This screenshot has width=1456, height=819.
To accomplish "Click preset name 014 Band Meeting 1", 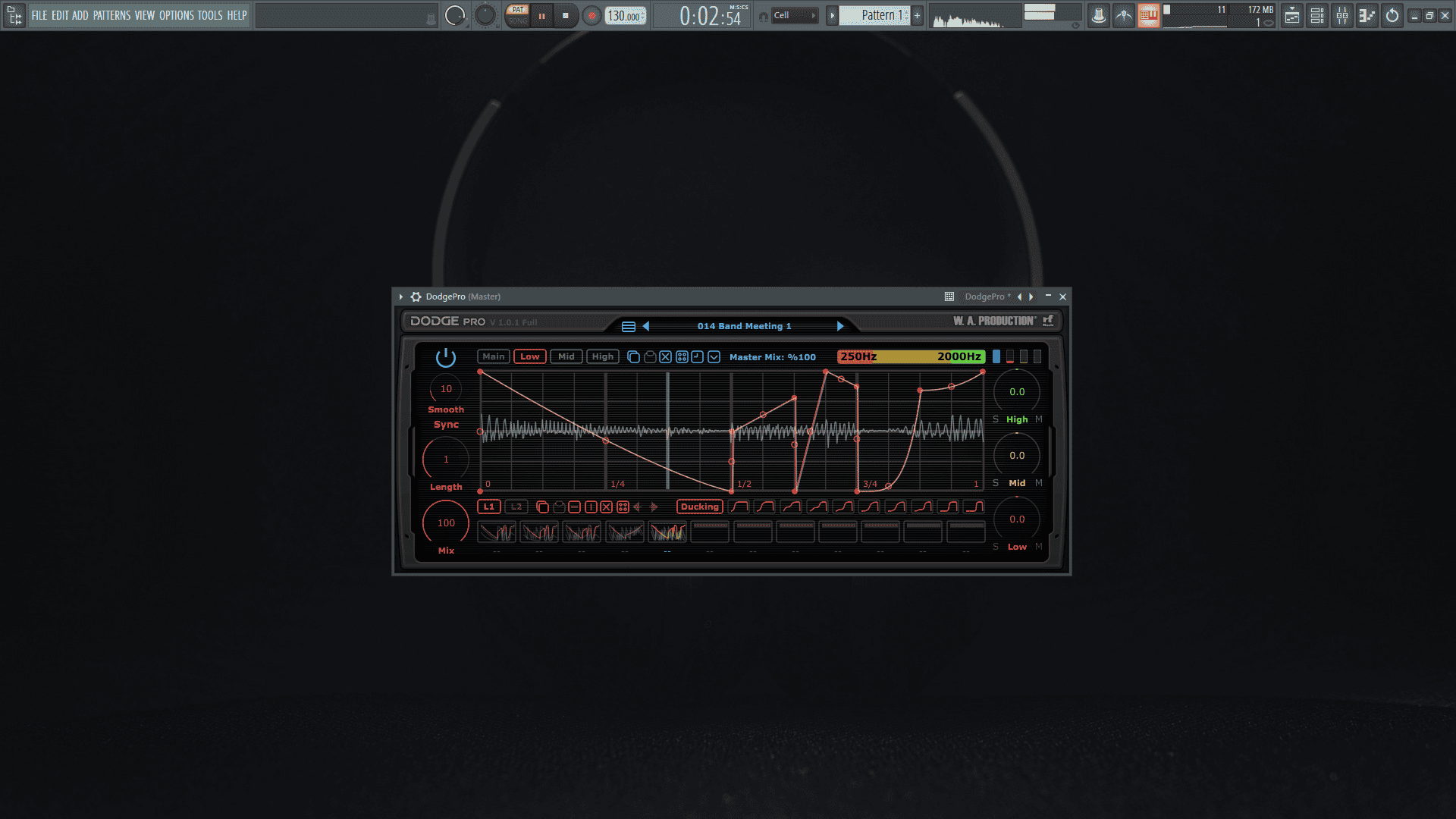I will 744,326.
